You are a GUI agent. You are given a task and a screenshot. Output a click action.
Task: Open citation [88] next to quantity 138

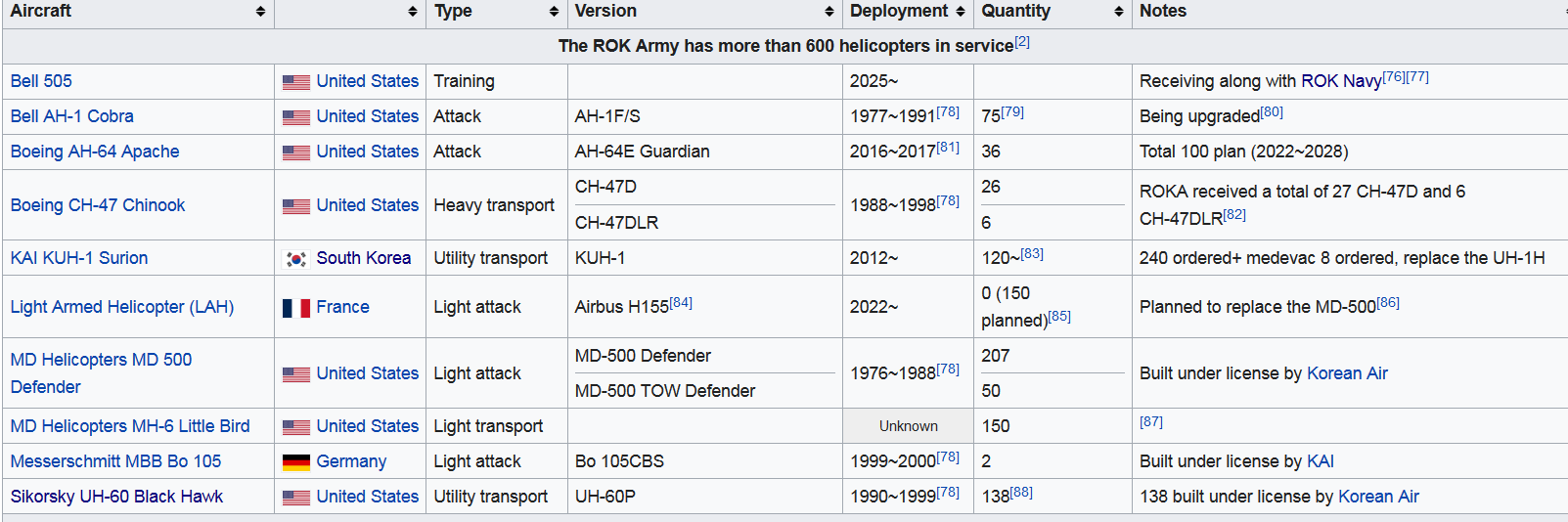pos(1021,493)
